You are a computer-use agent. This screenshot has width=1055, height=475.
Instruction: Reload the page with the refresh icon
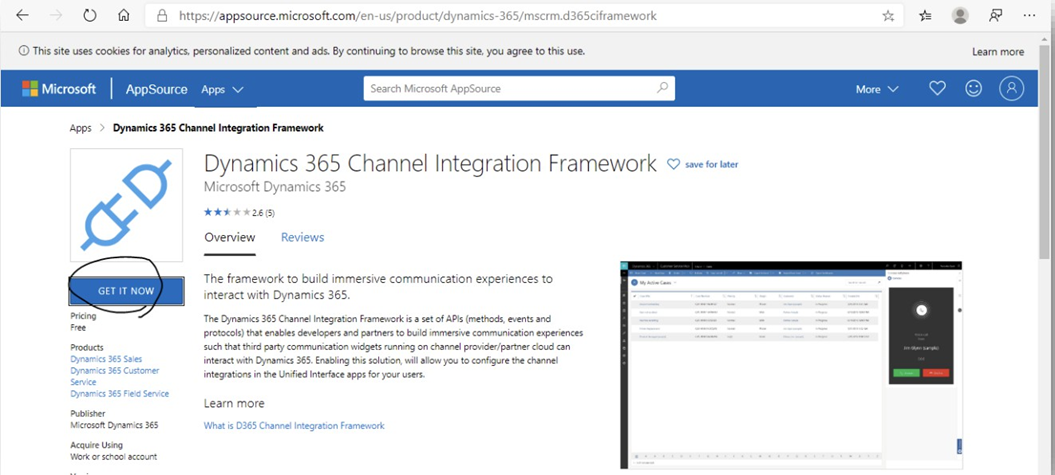click(89, 15)
